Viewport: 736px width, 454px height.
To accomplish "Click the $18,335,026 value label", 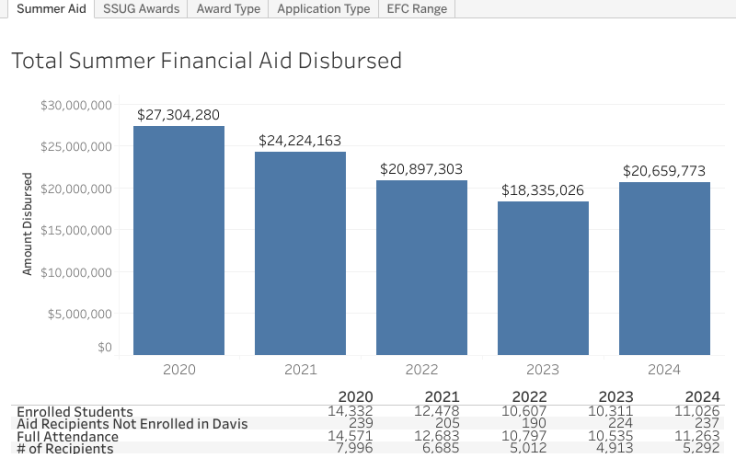I will point(543,190).
